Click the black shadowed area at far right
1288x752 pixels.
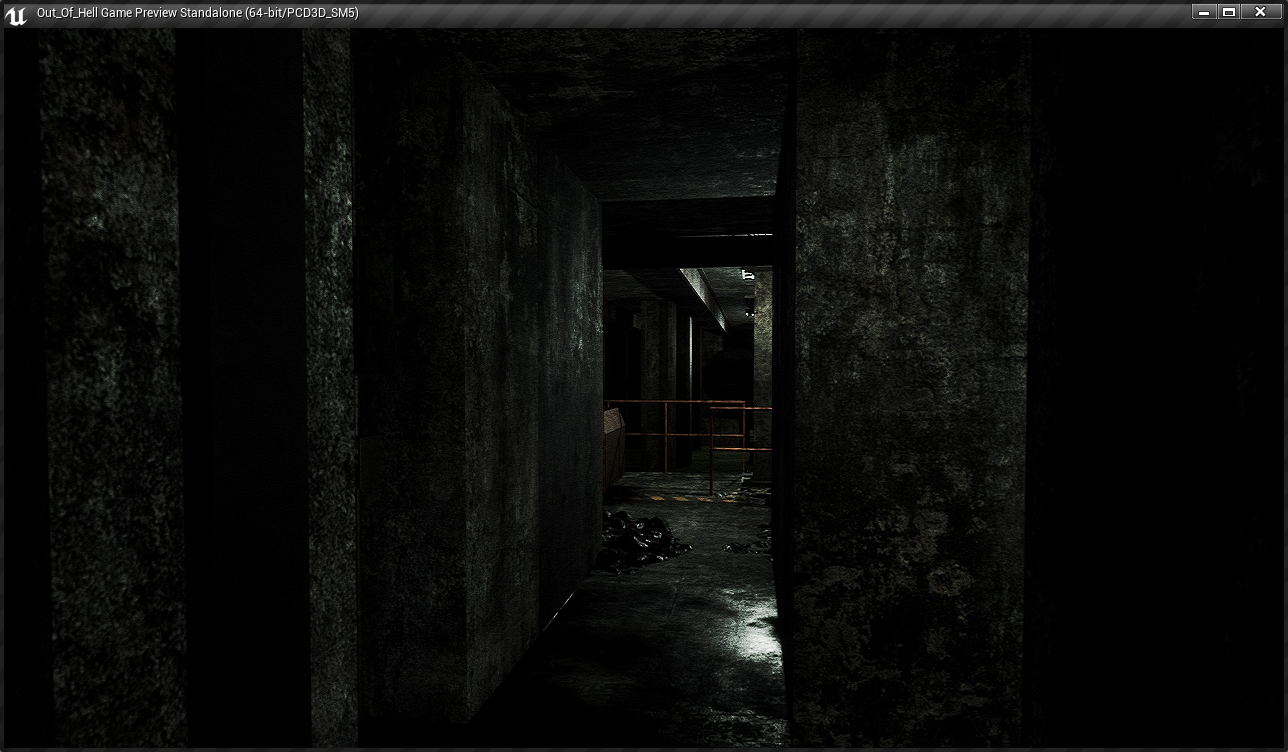(x=1160, y=400)
